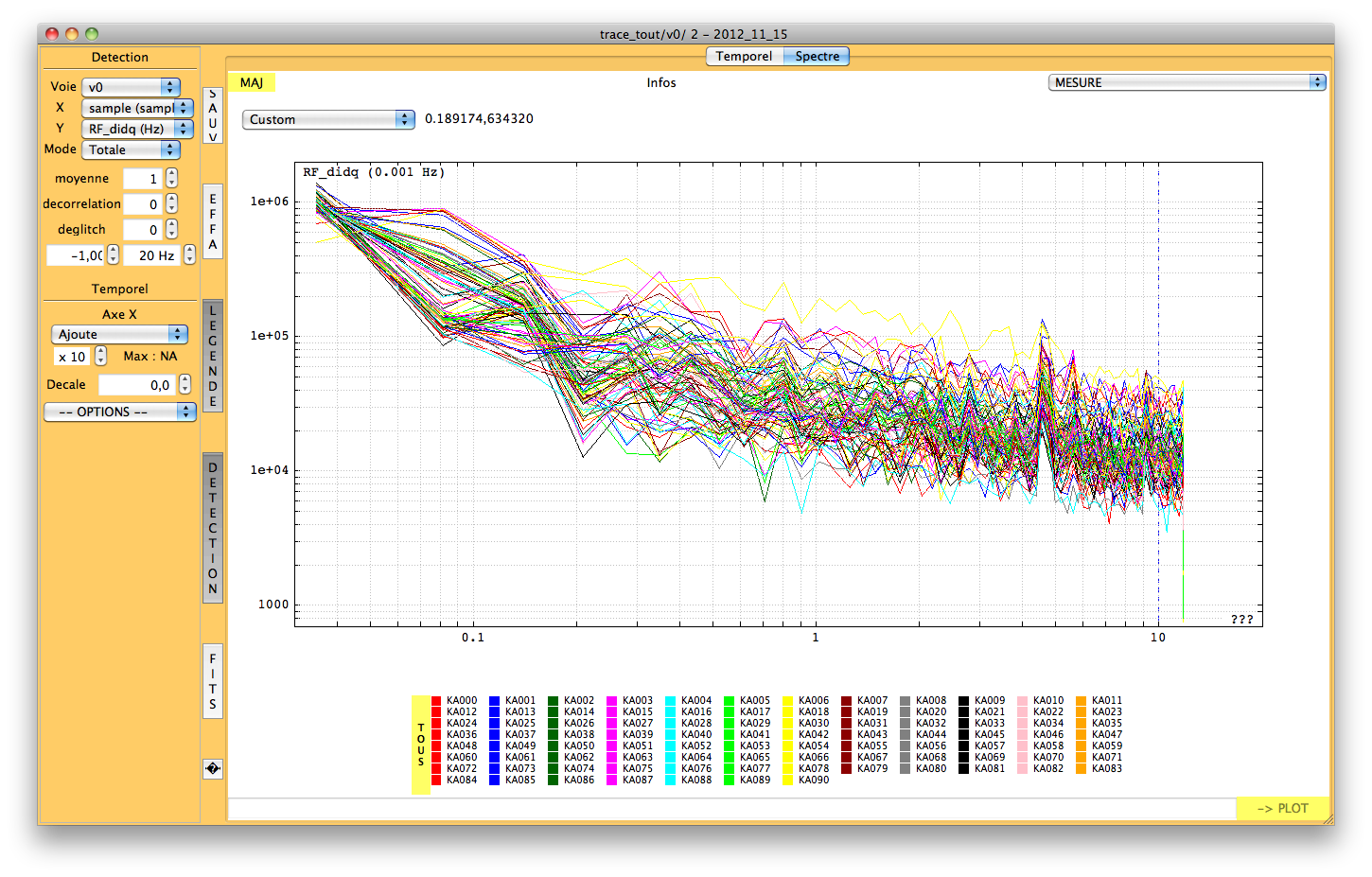Open the Y axis RF_didq dropdown
This screenshot has height=877, width=1372.
tap(137, 129)
